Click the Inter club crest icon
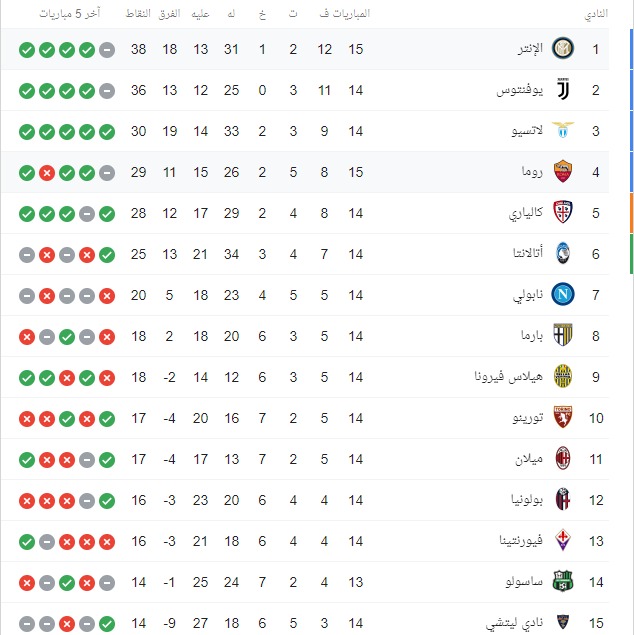Image resolution: width=634 pixels, height=635 pixels. tap(563, 49)
